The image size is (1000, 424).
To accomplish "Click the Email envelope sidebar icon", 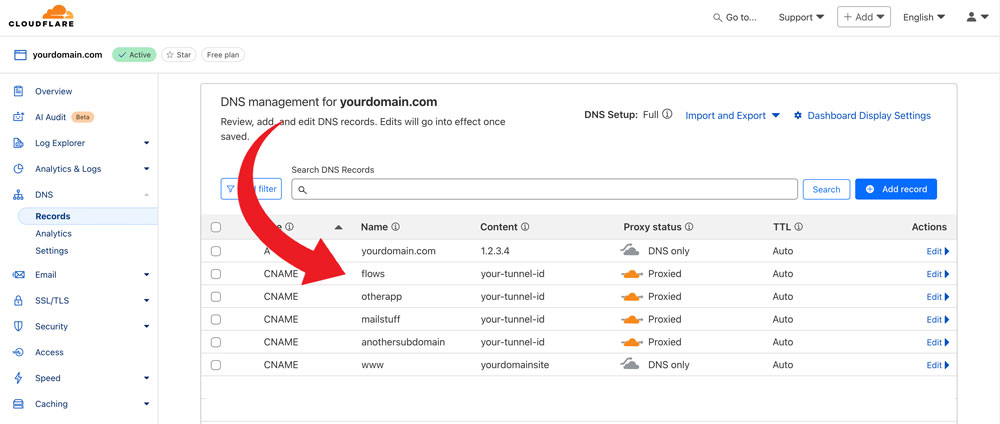I will tap(18, 275).
